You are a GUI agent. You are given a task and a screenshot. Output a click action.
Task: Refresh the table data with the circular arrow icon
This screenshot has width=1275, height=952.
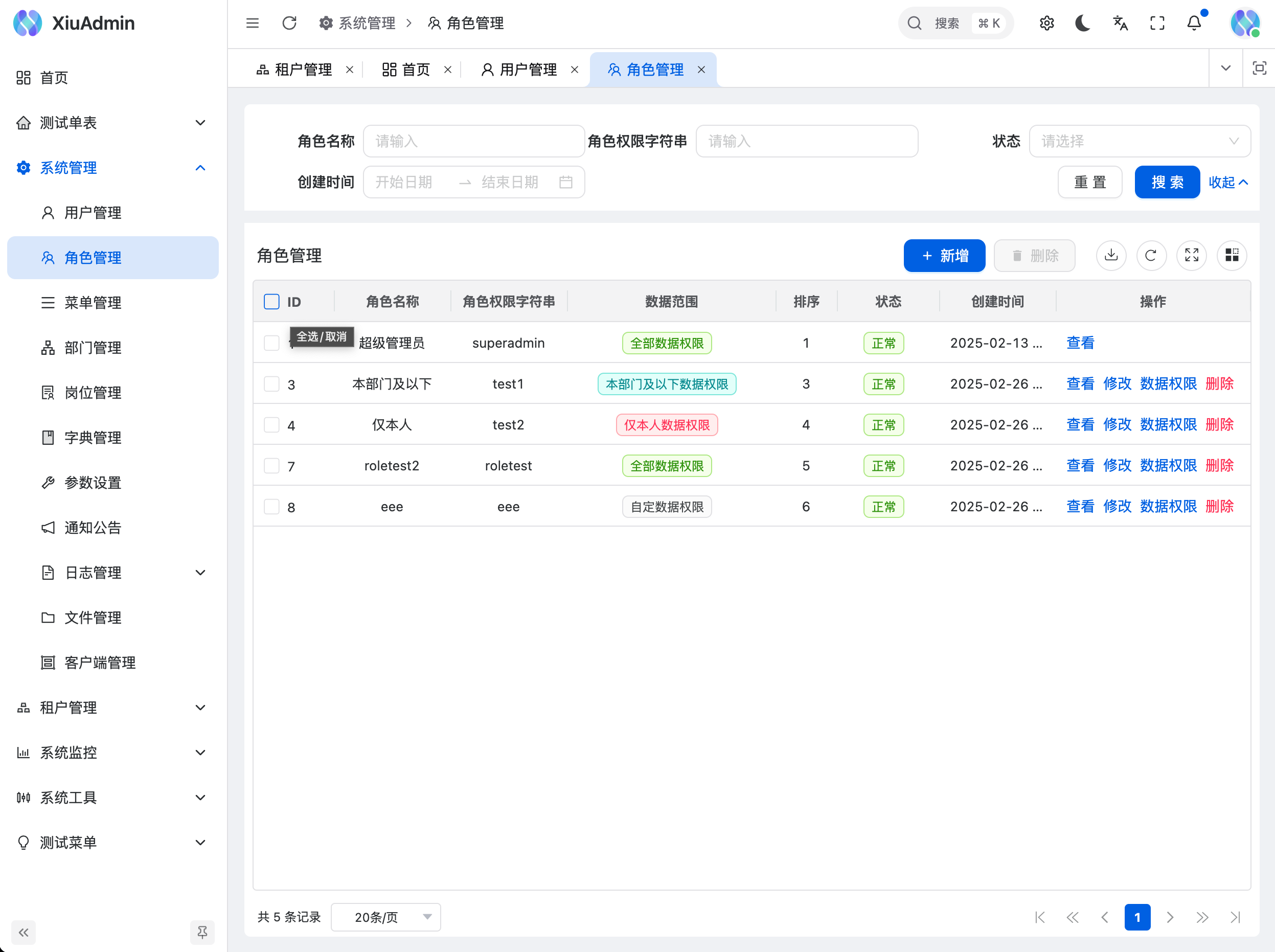click(x=1151, y=255)
